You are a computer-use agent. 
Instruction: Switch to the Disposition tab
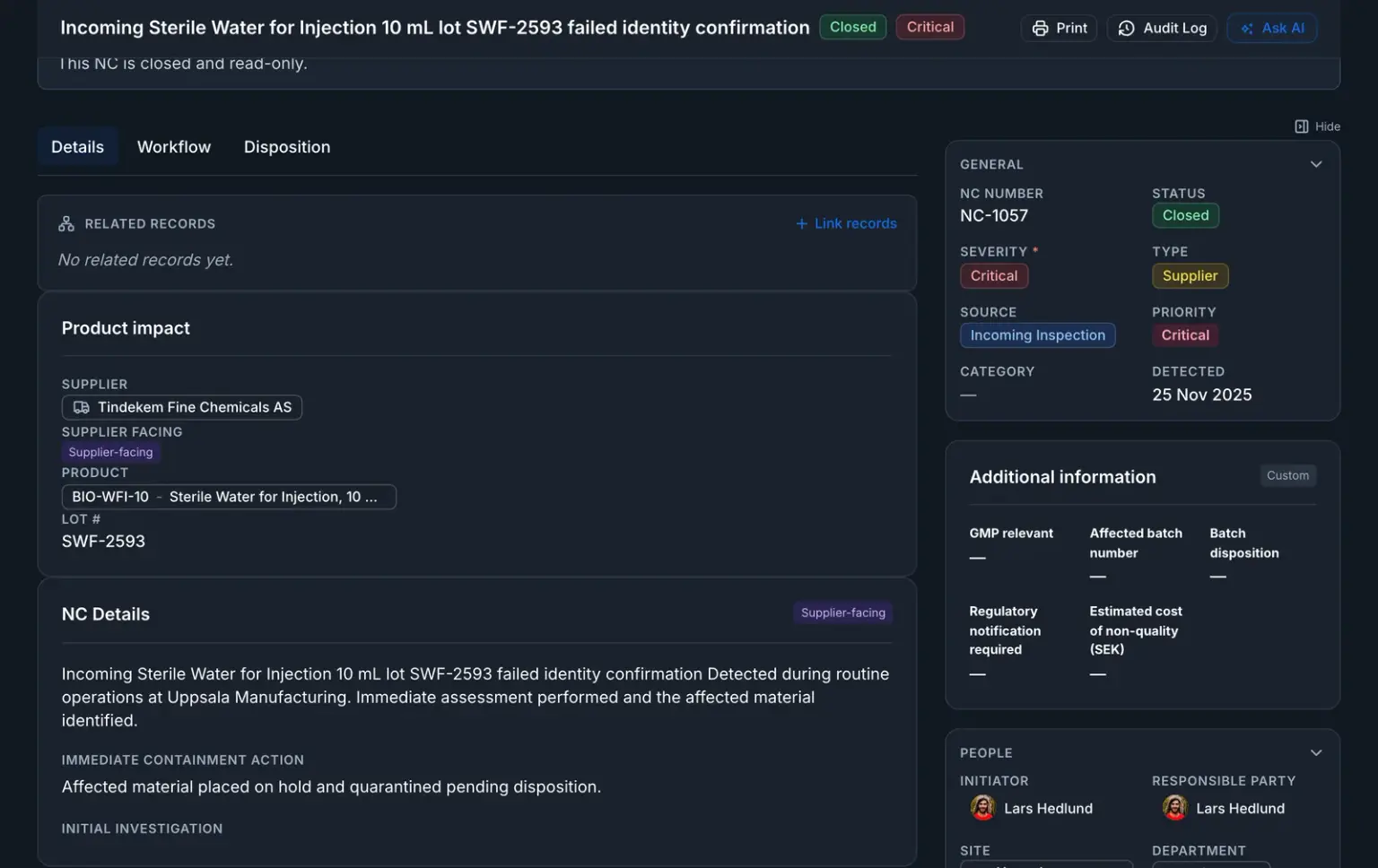[x=287, y=147]
